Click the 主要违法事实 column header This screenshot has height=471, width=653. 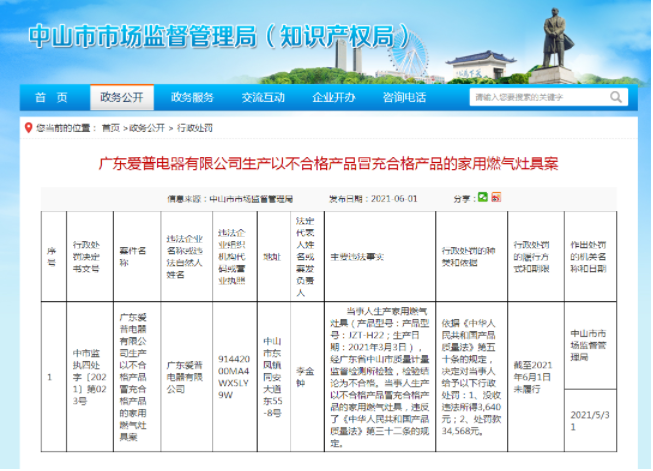pos(380,257)
